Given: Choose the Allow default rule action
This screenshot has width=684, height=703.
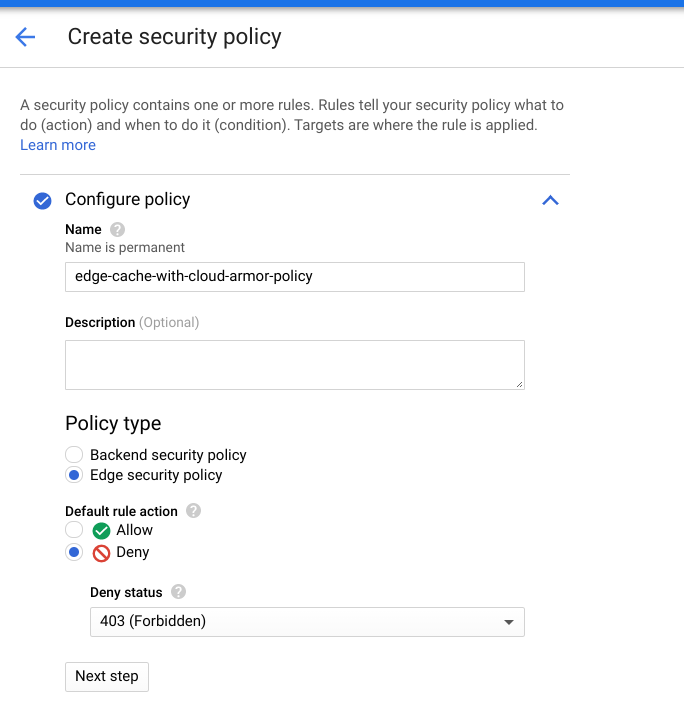Looking at the screenshot, I should (74, 530).
